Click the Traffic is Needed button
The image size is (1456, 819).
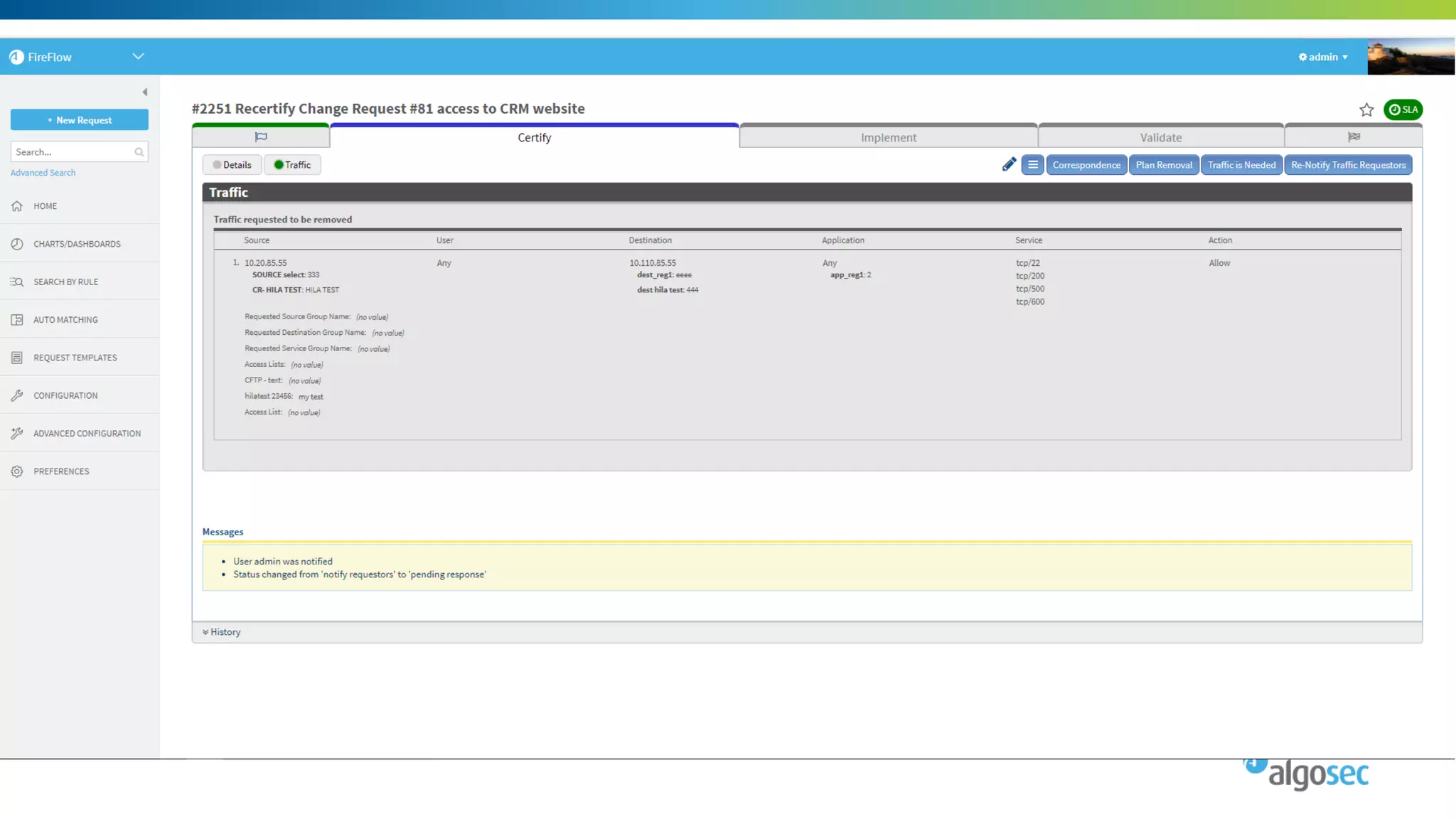[1241, 165]
